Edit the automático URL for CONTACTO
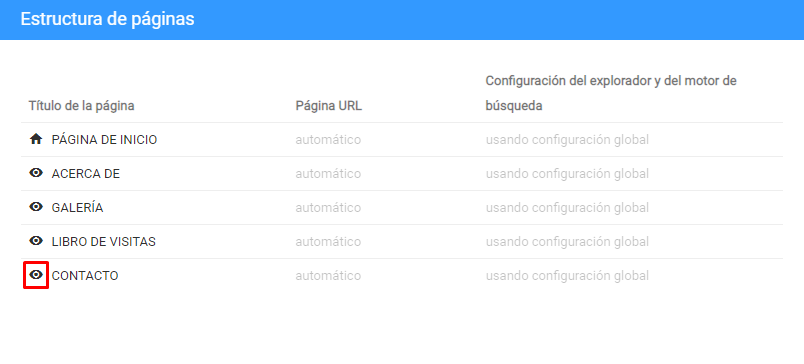Viewport: 804px width, 364px height. pos(328,276)
